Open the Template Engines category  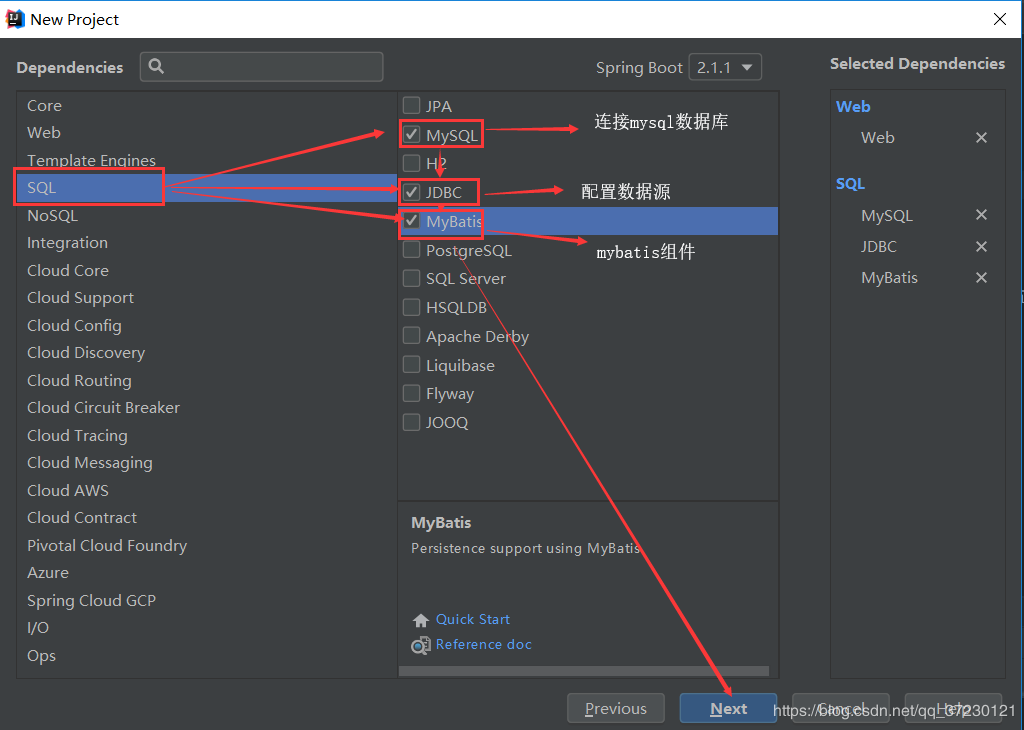point(206,160)
